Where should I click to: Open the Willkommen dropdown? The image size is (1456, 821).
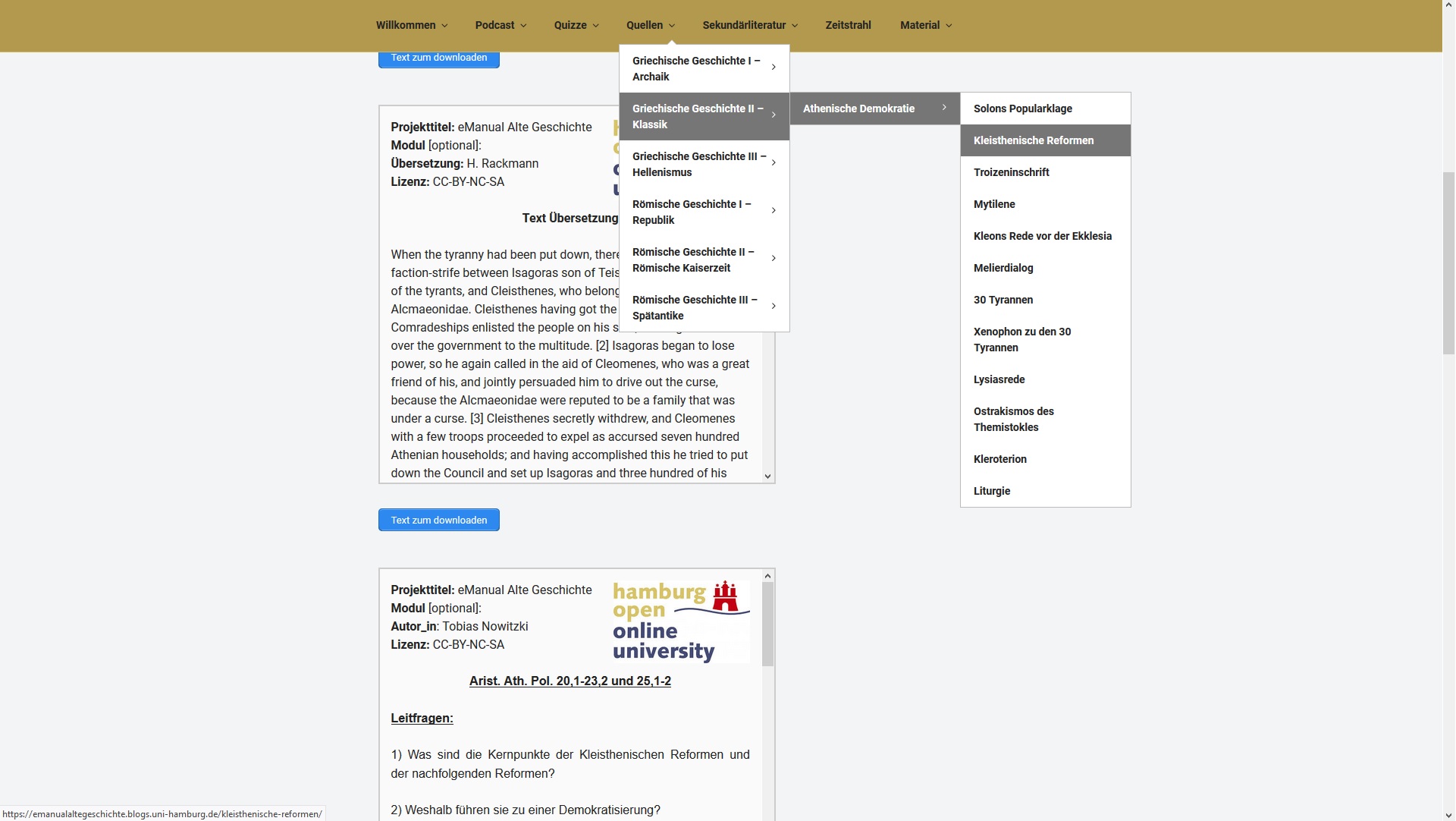pyautogui.click(x=410, y=25)
